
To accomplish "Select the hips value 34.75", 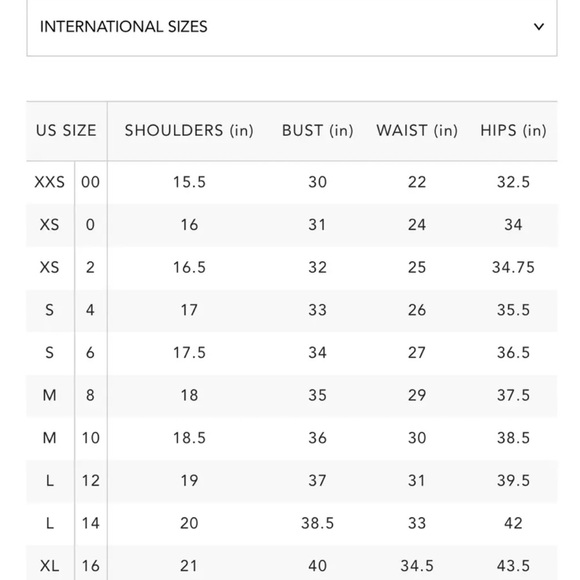I will (x=513, y=267).
